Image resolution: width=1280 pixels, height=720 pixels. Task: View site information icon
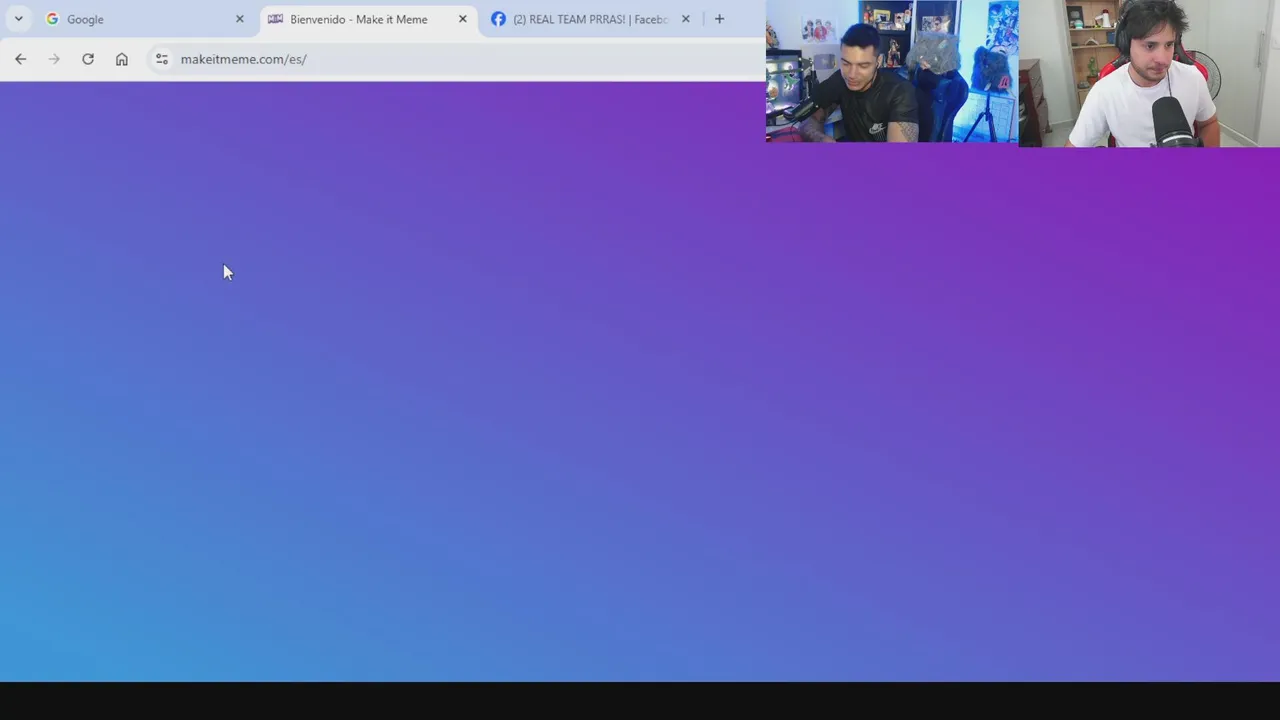(x=162, y=59)
